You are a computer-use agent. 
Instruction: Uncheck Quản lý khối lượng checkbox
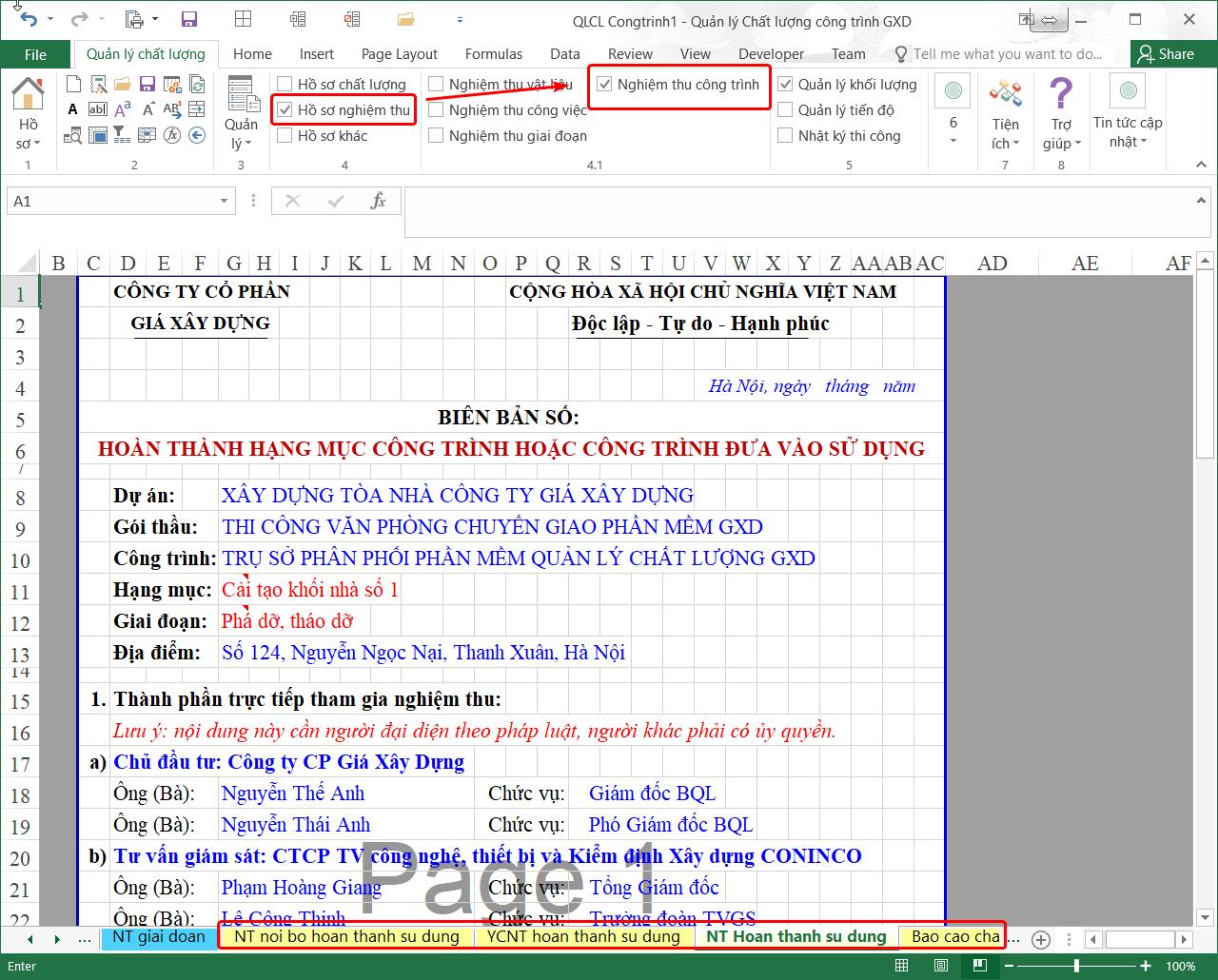(785, 85)
